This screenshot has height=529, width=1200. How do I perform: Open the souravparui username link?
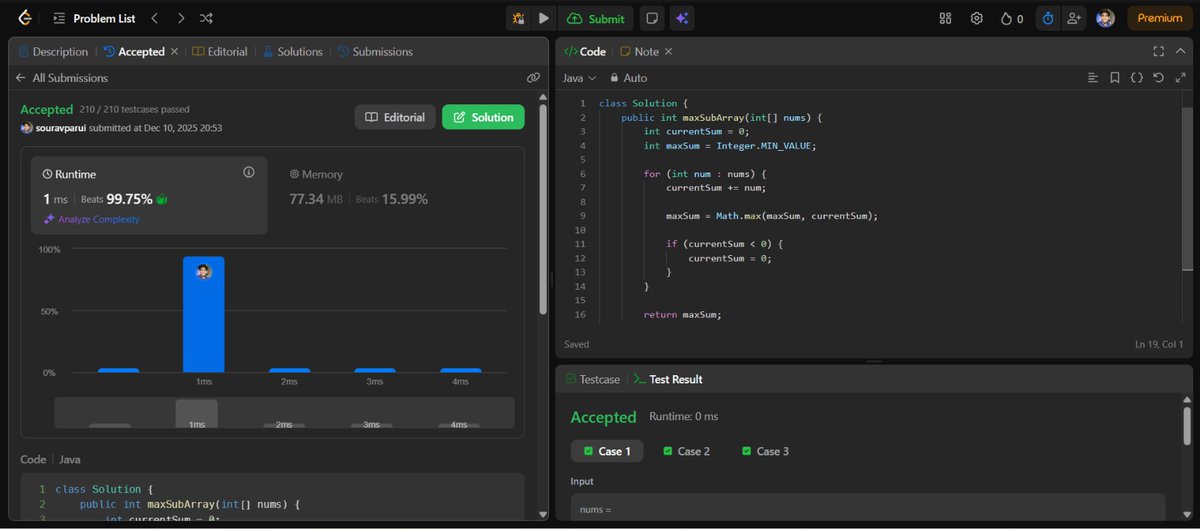point(61,128)
